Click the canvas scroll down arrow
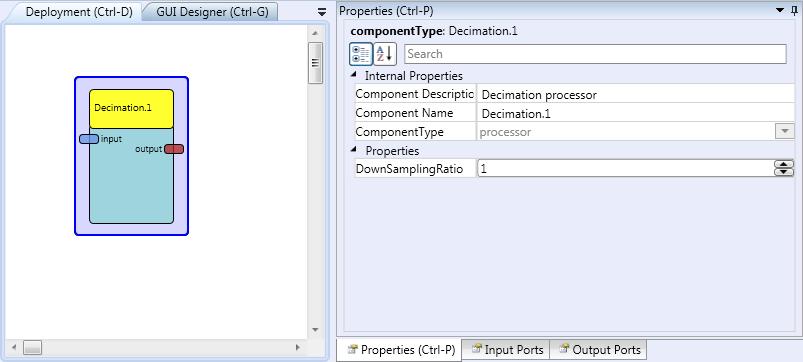The width and height of the screenshot is (803, 362). coord(315,330)
